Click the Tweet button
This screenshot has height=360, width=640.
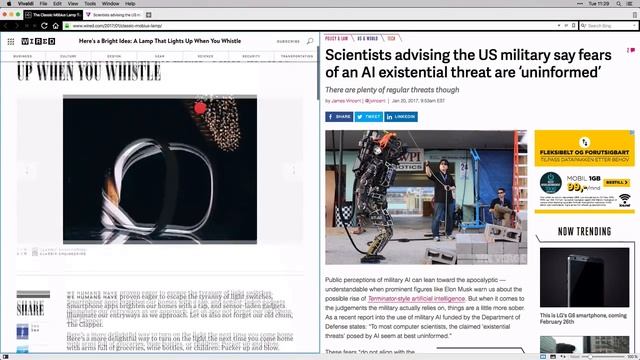pos(369,117)
